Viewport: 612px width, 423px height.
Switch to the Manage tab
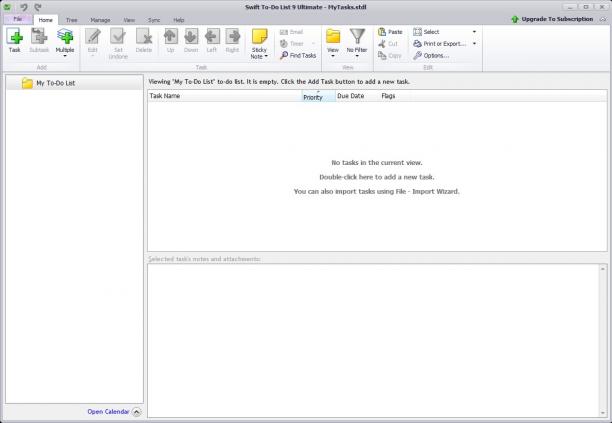click(100, 20)
